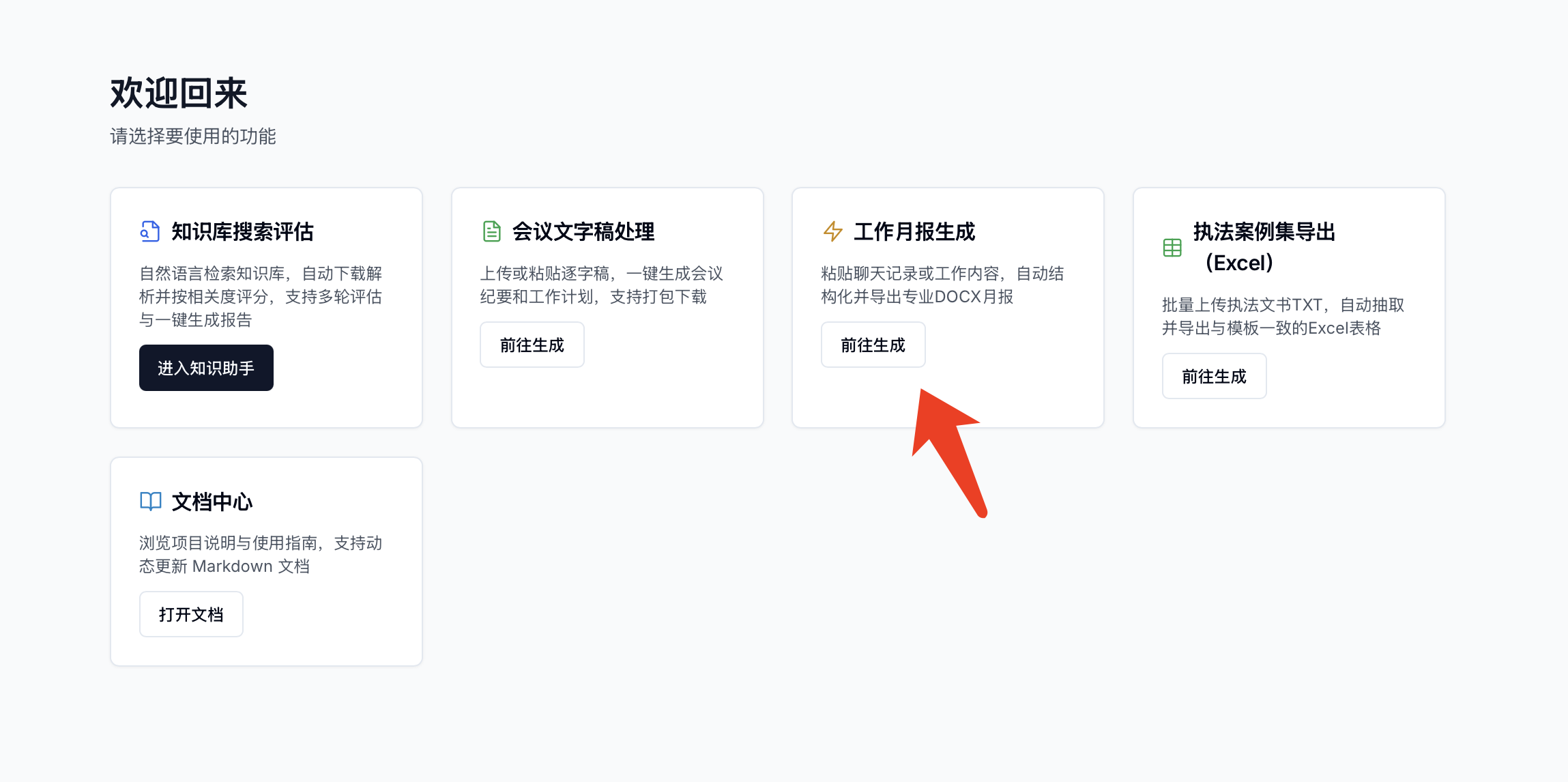Click the 文档中心 card heading
Image resolution: width=1568 pixels, height=782 pixels.
coord(212,502)
